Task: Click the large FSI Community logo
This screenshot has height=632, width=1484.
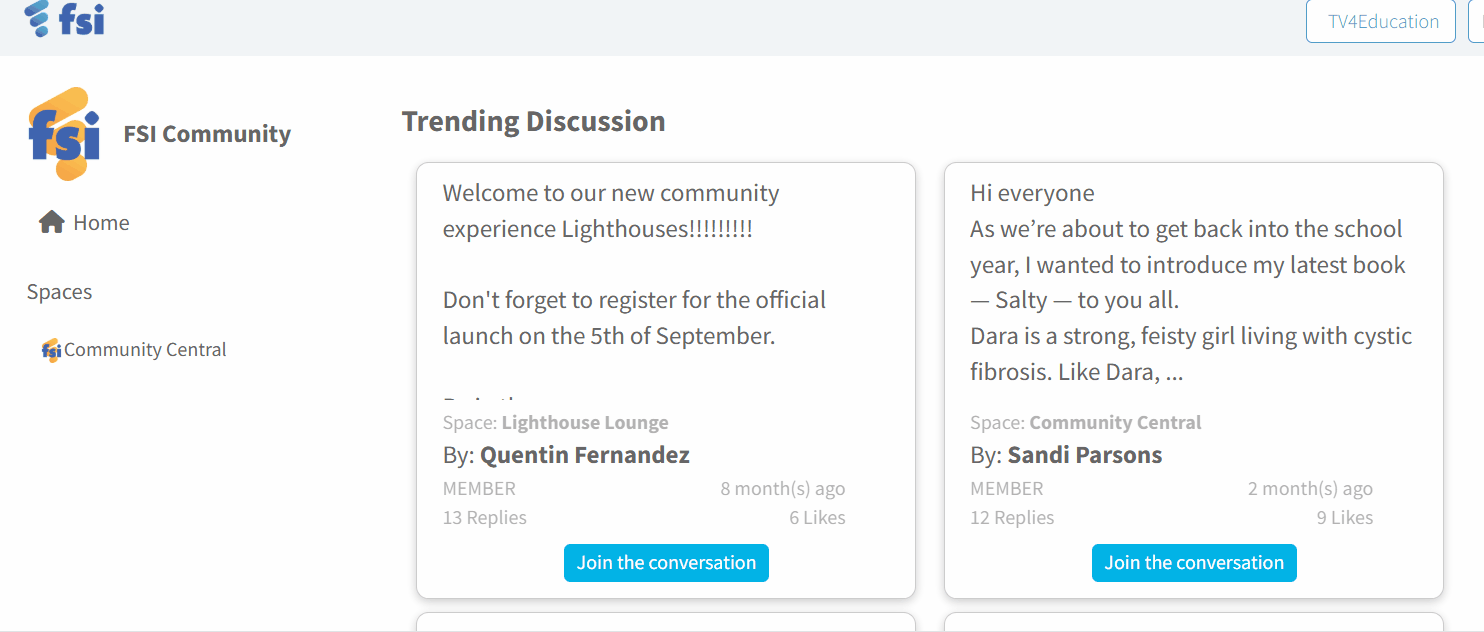Action: [x=65, y=134]
